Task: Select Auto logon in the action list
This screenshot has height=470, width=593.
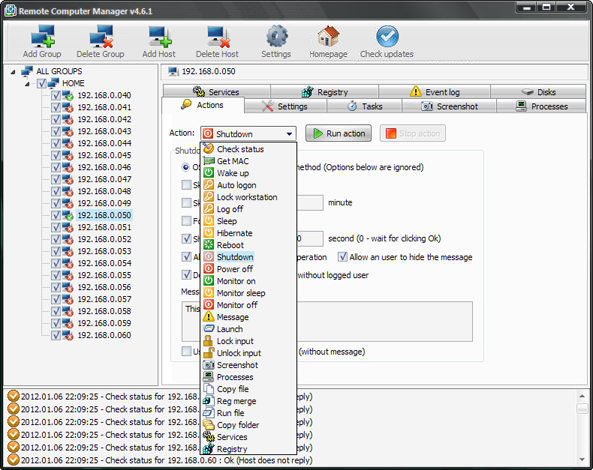Action: [x=236, y=185]
